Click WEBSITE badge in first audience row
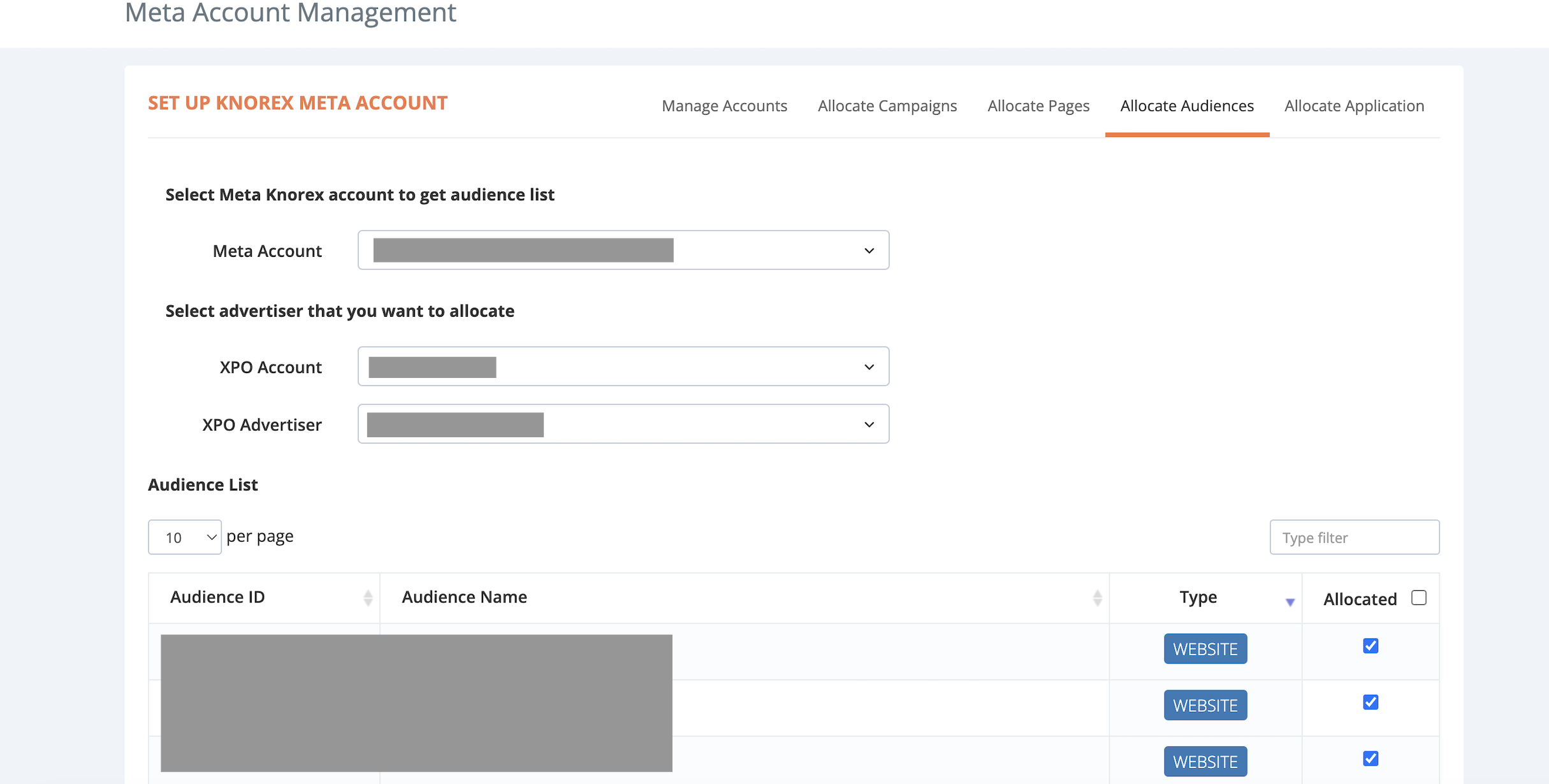 click(x=1205, y=649)
